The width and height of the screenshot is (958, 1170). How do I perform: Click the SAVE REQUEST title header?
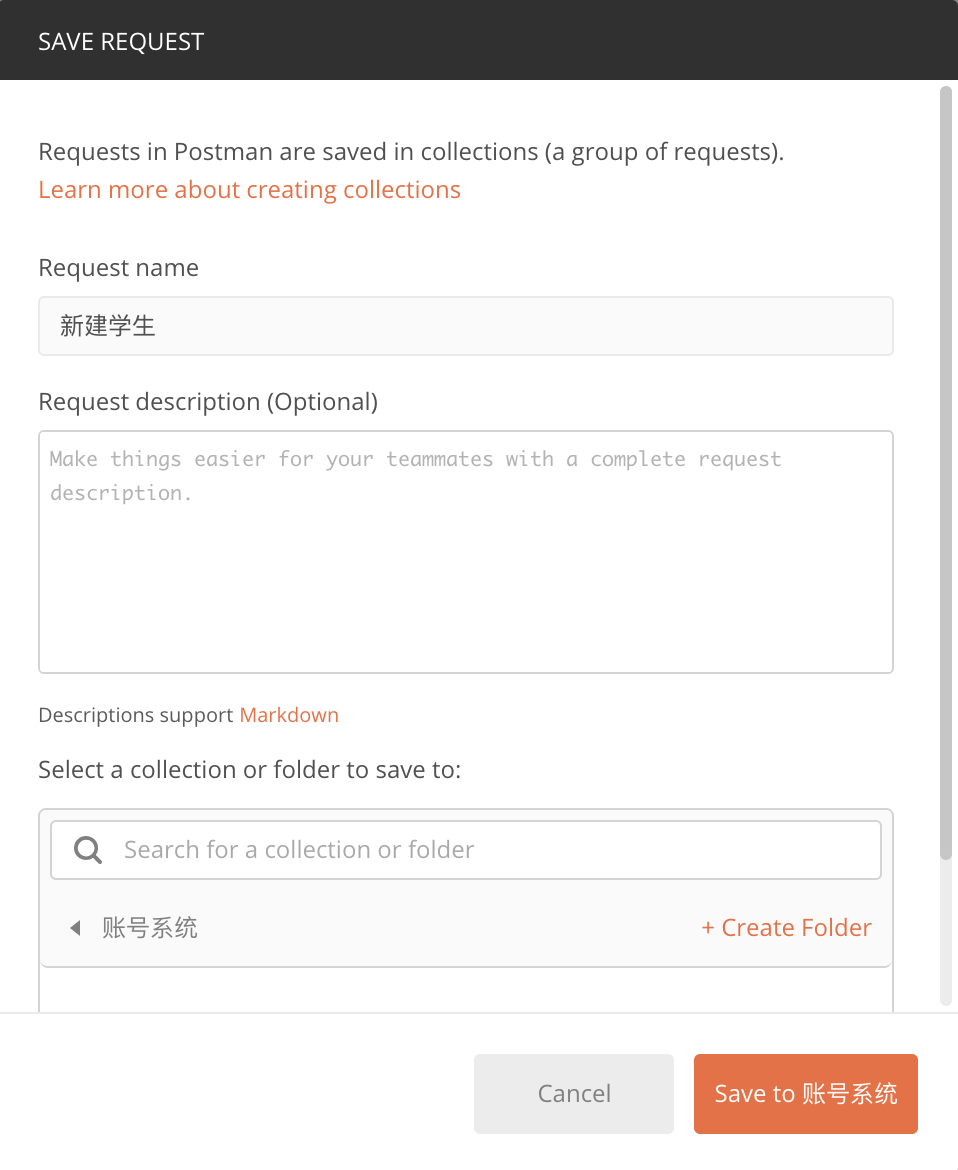(121, 42)
